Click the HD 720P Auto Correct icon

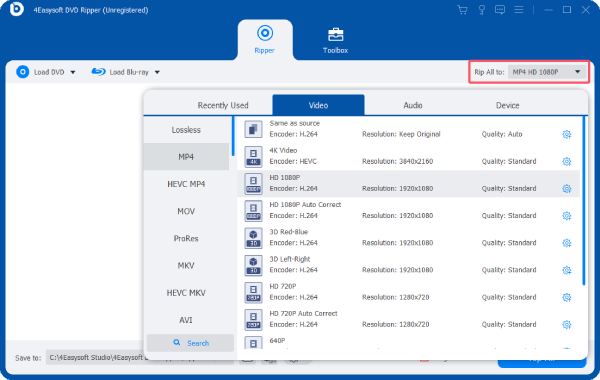[x=253, y=320]
